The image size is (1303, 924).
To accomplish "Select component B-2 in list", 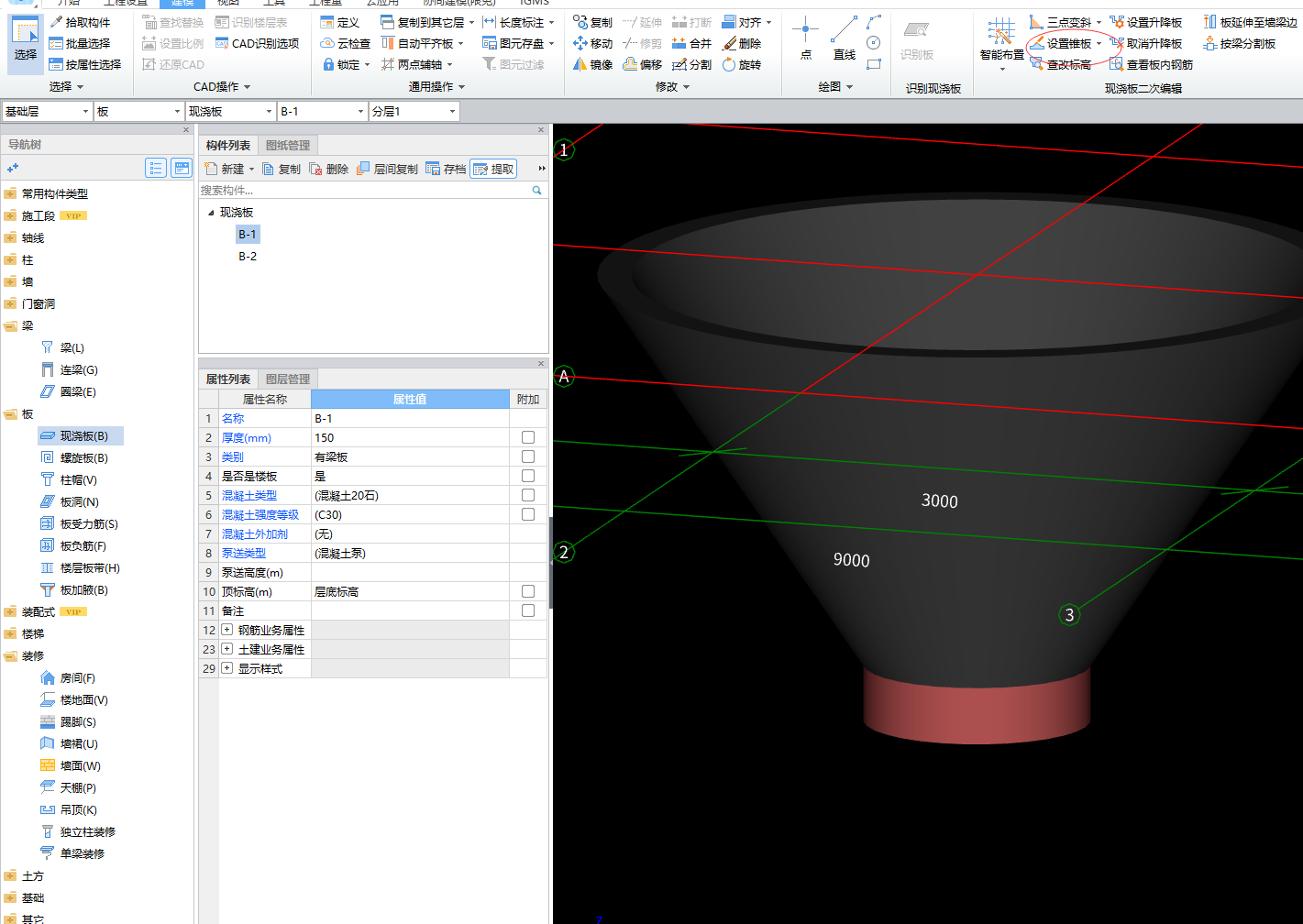I will click(248, 257).
